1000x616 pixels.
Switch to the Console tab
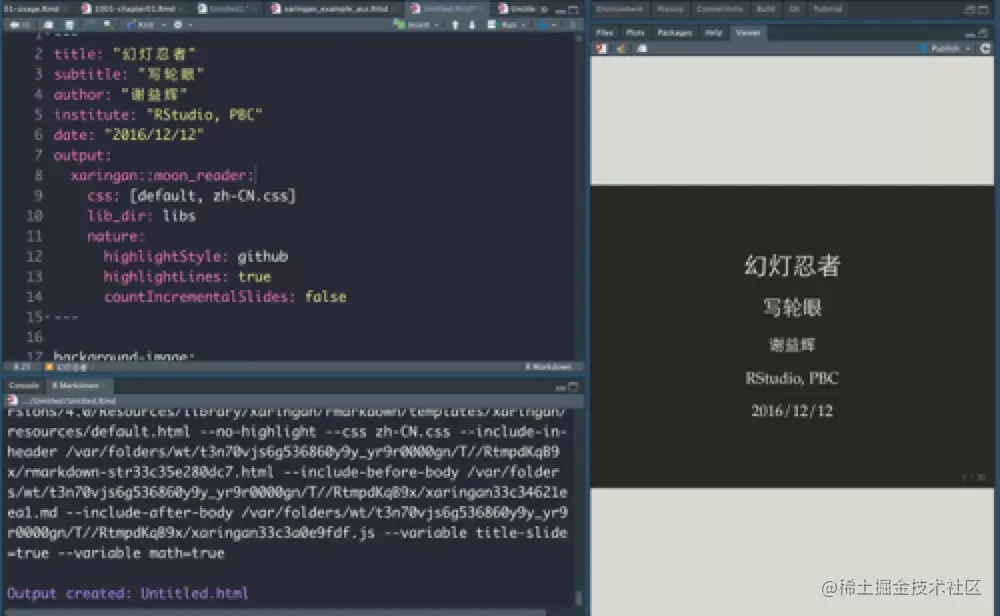click(x=24, y=385)
